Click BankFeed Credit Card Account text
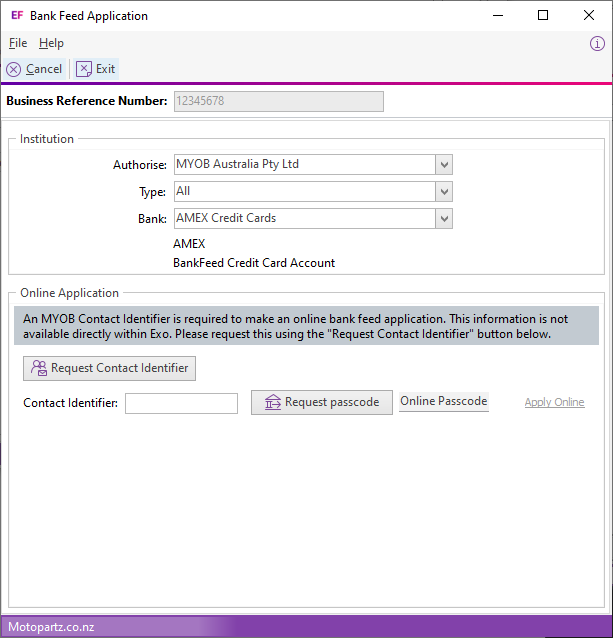This screenshot has height=638, width=613. pyautogui.click(x=254, y=263)
